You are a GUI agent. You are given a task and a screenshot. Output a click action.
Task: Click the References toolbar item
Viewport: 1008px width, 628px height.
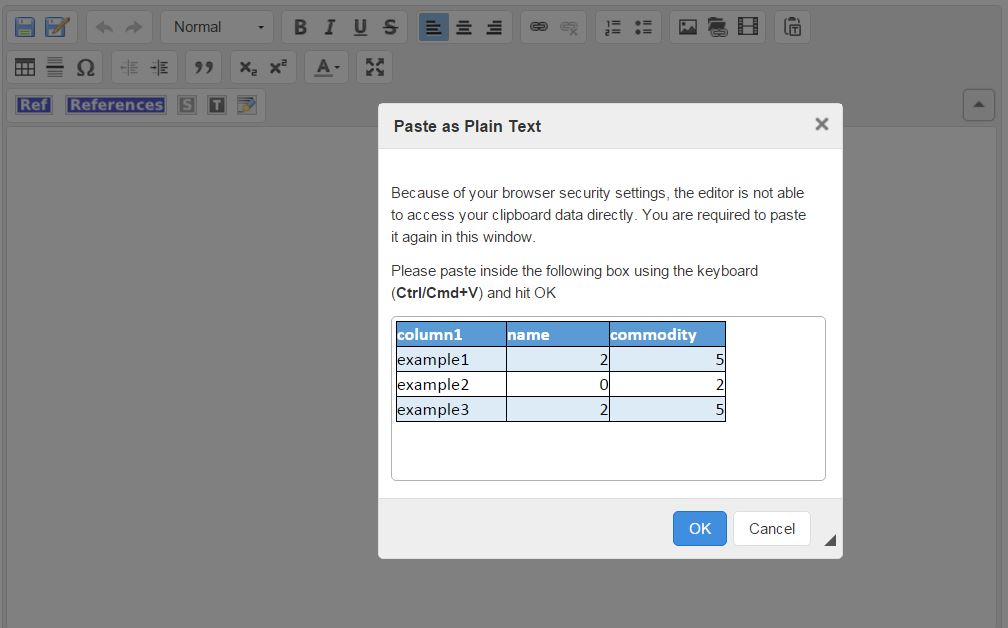click(x=116, y=105)
